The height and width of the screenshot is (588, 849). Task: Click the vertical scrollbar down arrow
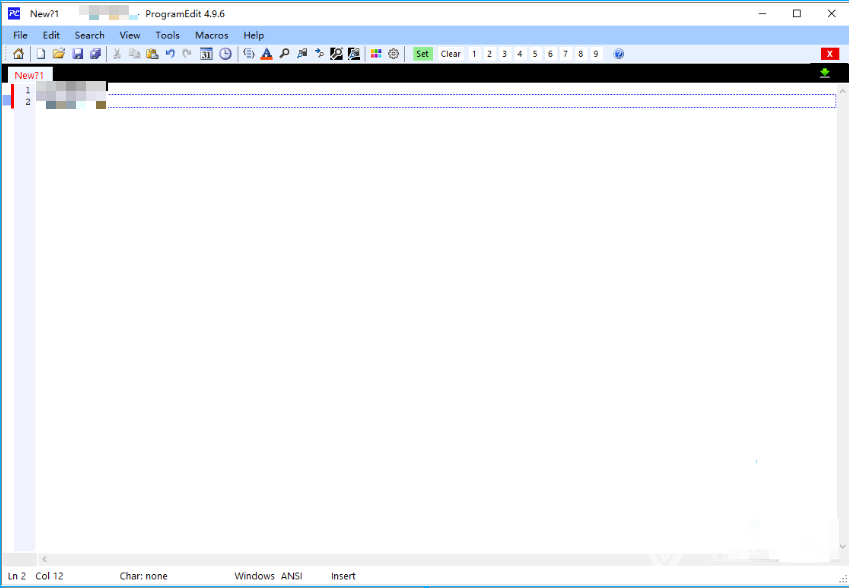pos(843,546)
